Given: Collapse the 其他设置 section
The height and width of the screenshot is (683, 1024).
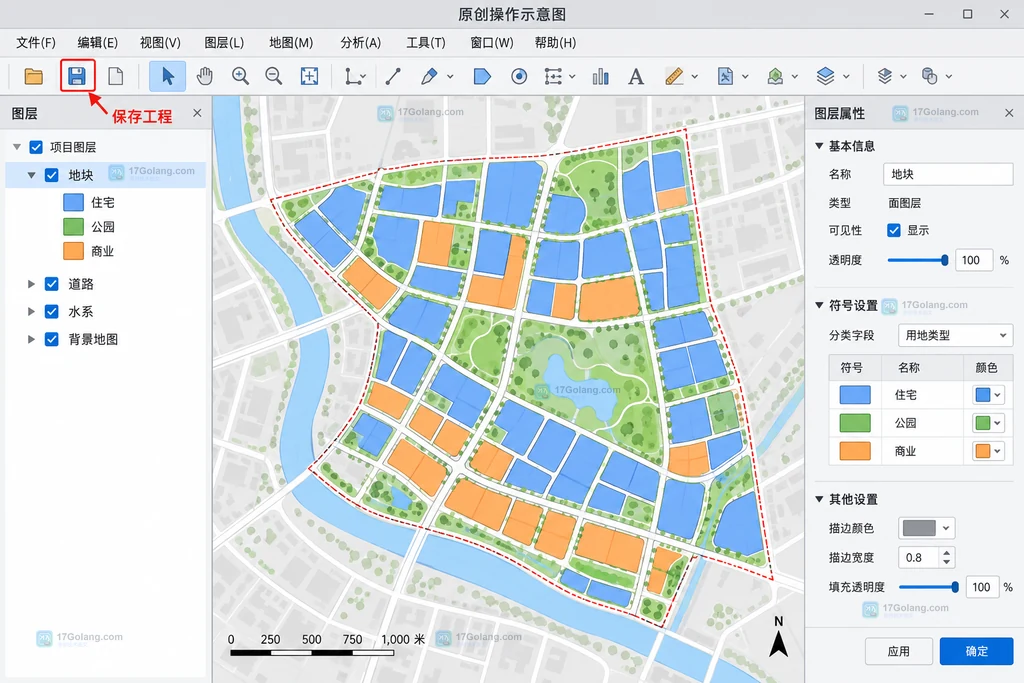Looking at the screenshot, I should (x=819, y=499).
